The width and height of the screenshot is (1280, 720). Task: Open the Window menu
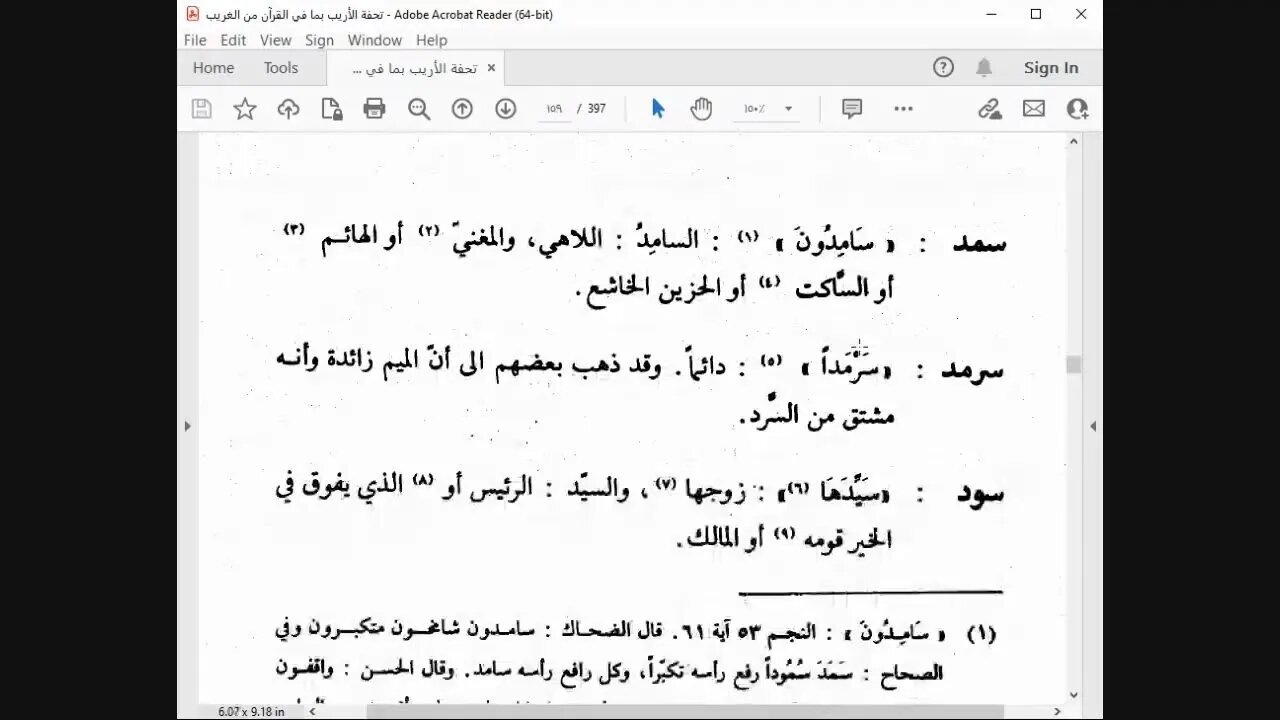coord(375,40)
